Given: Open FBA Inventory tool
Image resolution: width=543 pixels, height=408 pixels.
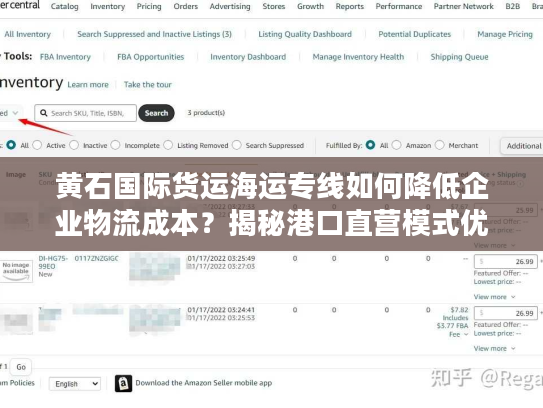Looking at the screenshot, I should pyautogui.click(x=65, y=57).
